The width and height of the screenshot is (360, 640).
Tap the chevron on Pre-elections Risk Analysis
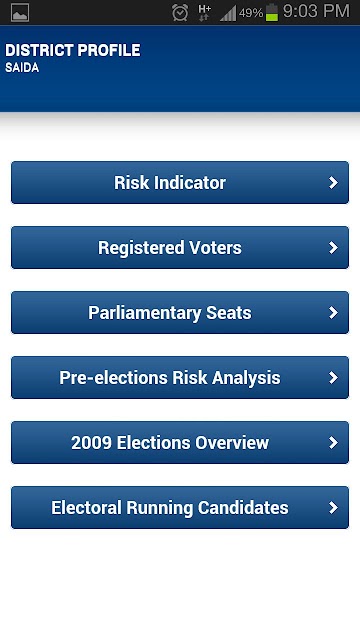click(x=333, y=378)
